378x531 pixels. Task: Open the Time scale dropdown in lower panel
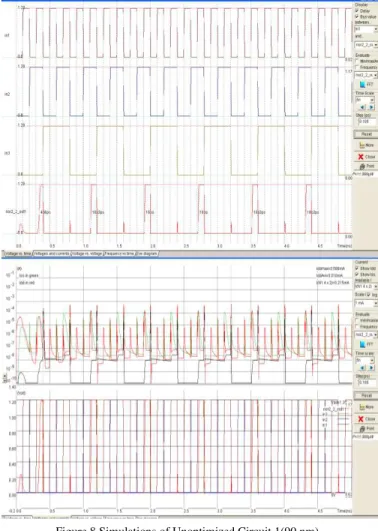pyautogui.click(x=364, y=360)
